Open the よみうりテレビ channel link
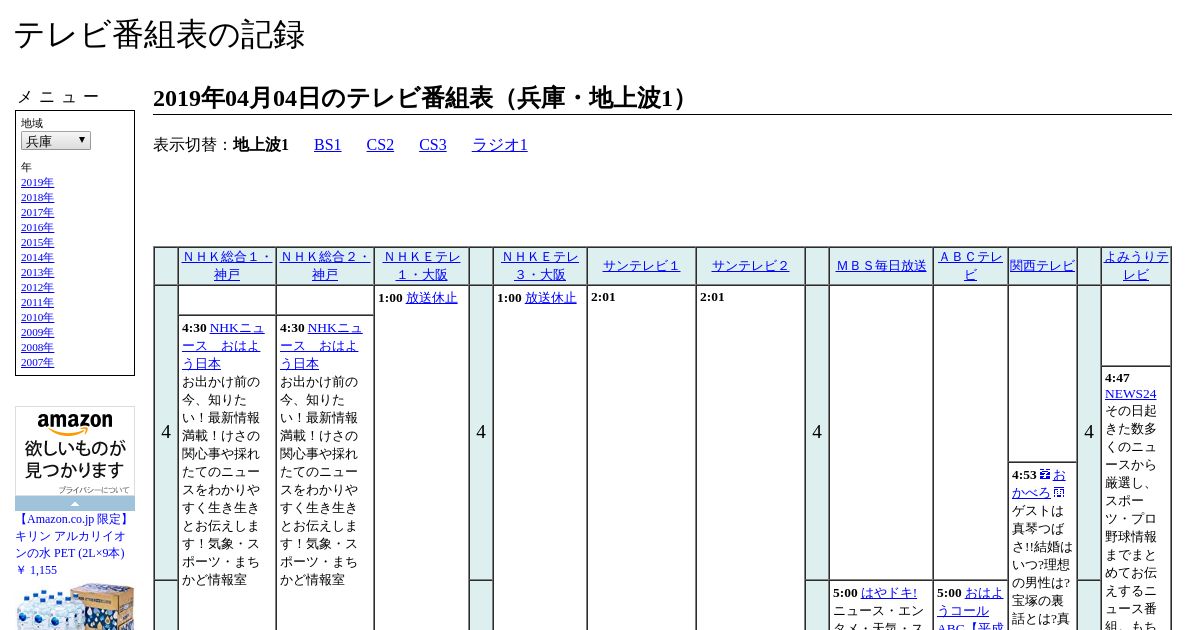 1136,266
